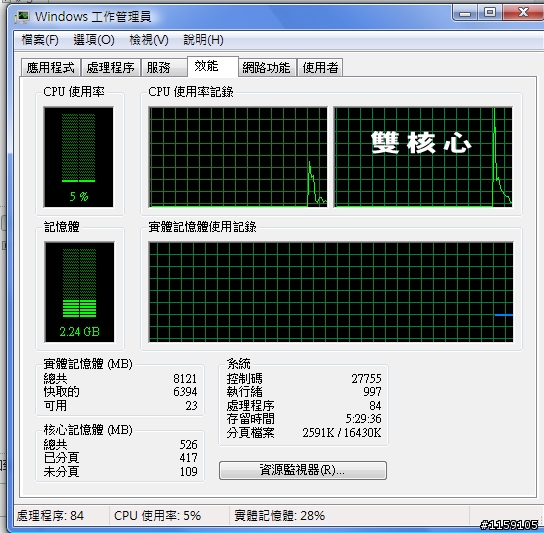Click the second core CPU history graph
This screenshot has width=544, height=533.
coord(423,157)
